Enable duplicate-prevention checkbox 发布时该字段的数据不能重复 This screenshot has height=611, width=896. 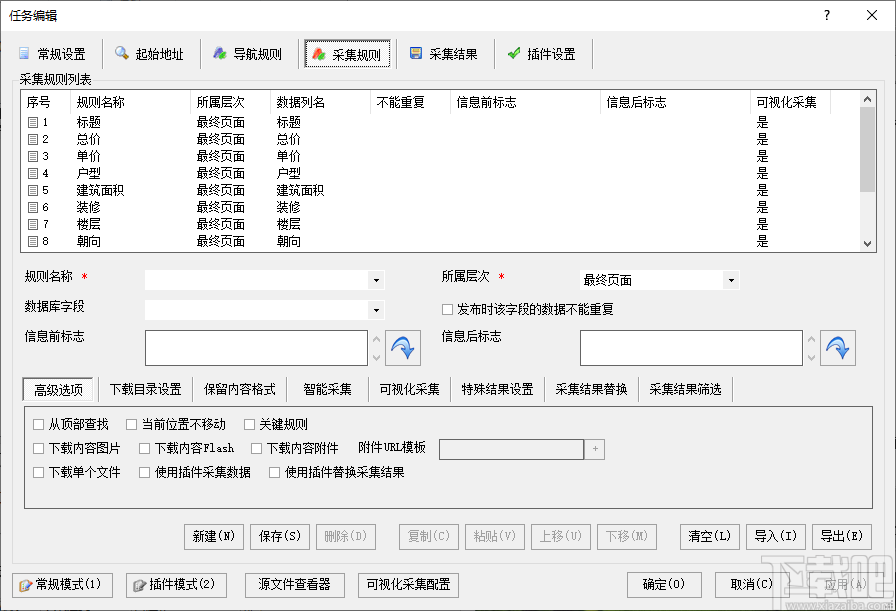tap(447, 309)
